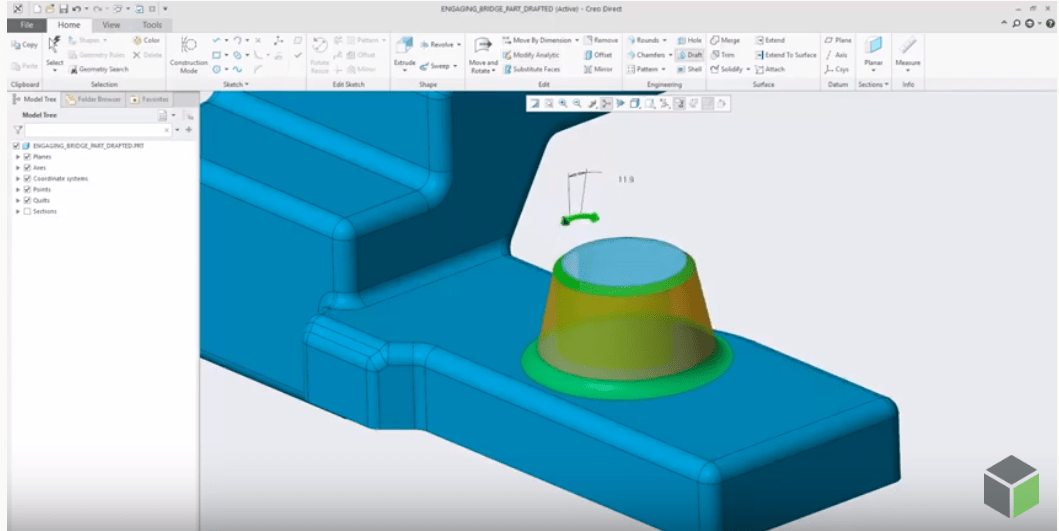1059x531 pixels.
Task: Choose the Planar section tool
Action: point(873,51)
